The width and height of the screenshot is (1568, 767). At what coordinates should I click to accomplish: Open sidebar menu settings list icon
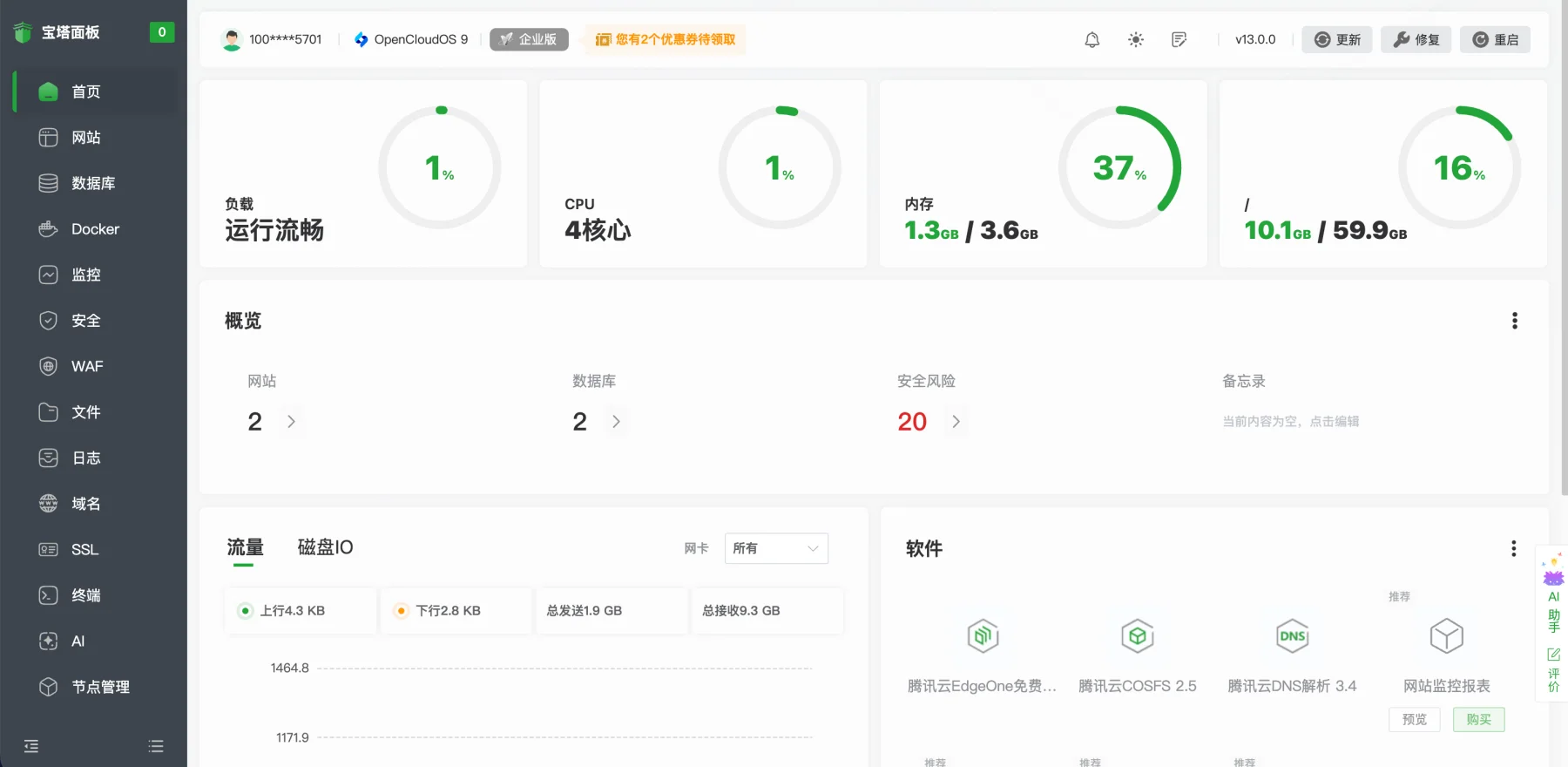tap(156, 746)
